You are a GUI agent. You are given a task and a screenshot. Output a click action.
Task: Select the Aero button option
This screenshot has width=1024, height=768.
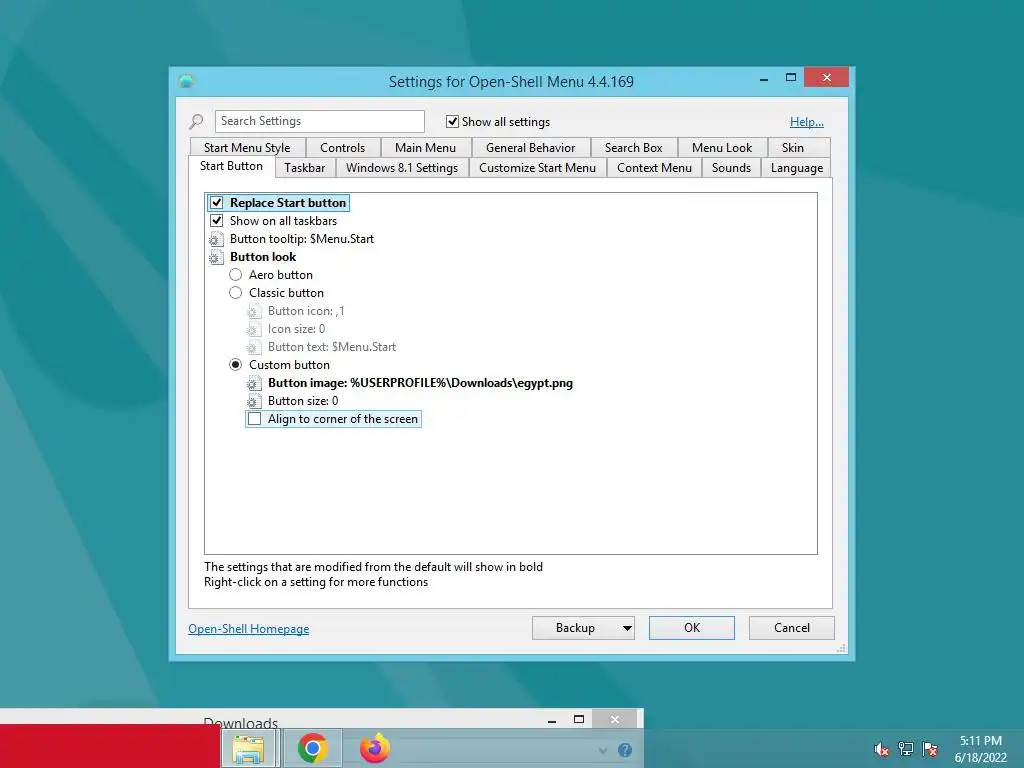pyautogui.click(x=236, y=275)
